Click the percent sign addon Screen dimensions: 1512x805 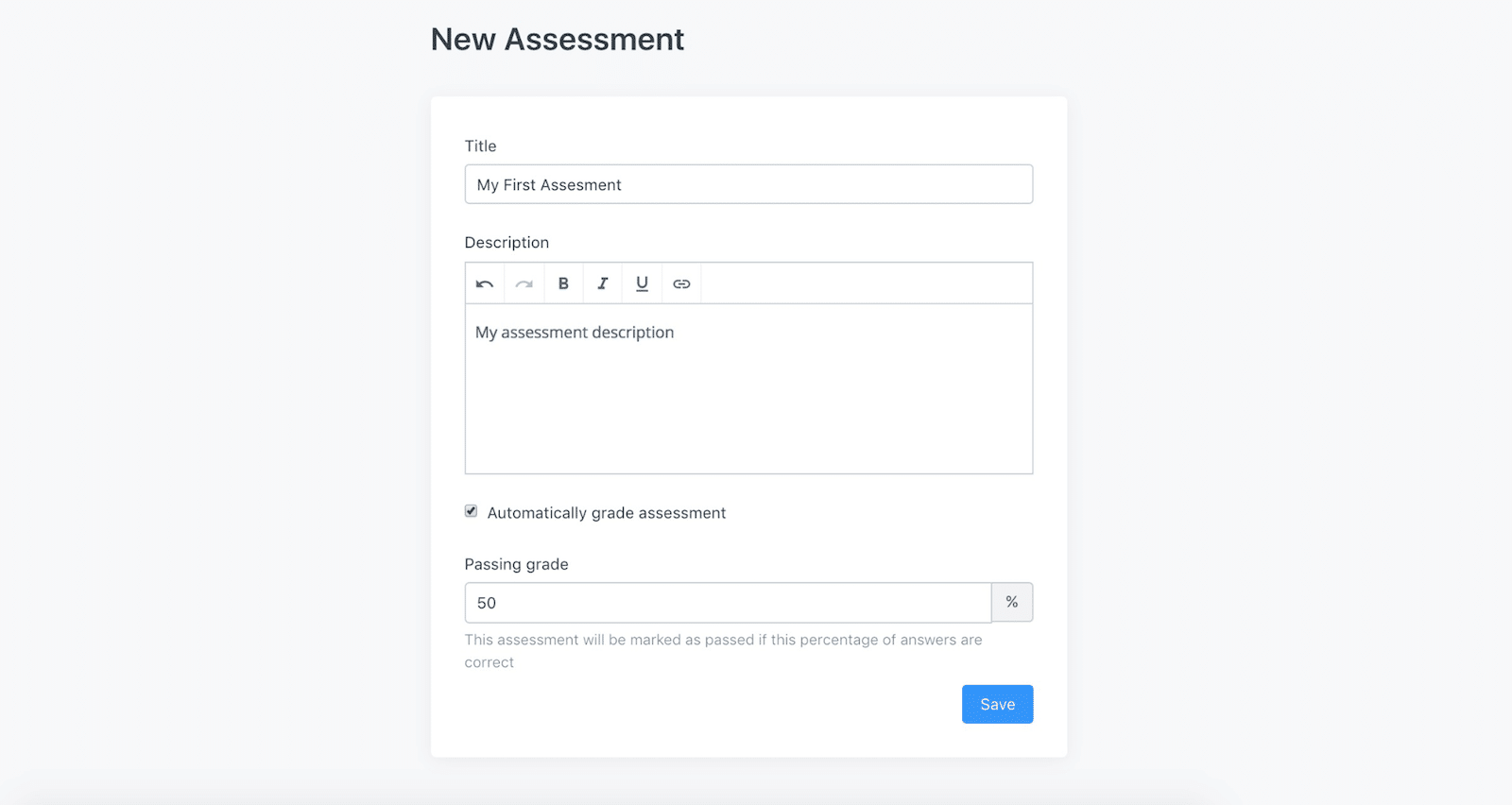pyautogui.click(x=1012, y=603)
